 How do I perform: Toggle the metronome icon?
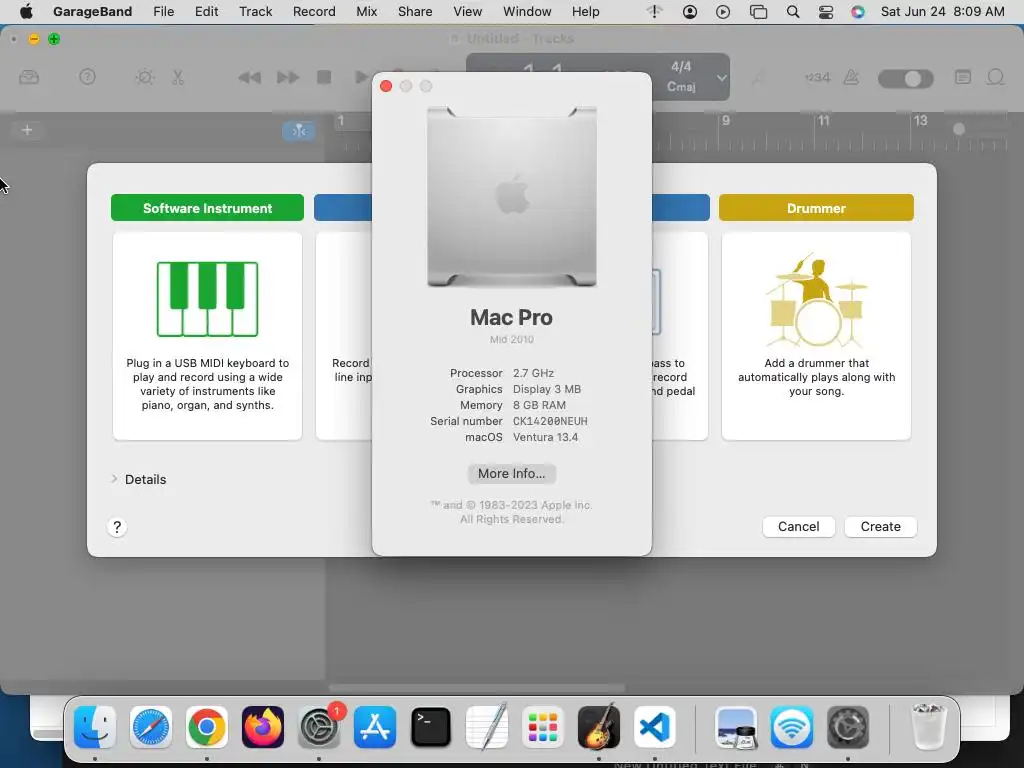click(x=851, y=77)
